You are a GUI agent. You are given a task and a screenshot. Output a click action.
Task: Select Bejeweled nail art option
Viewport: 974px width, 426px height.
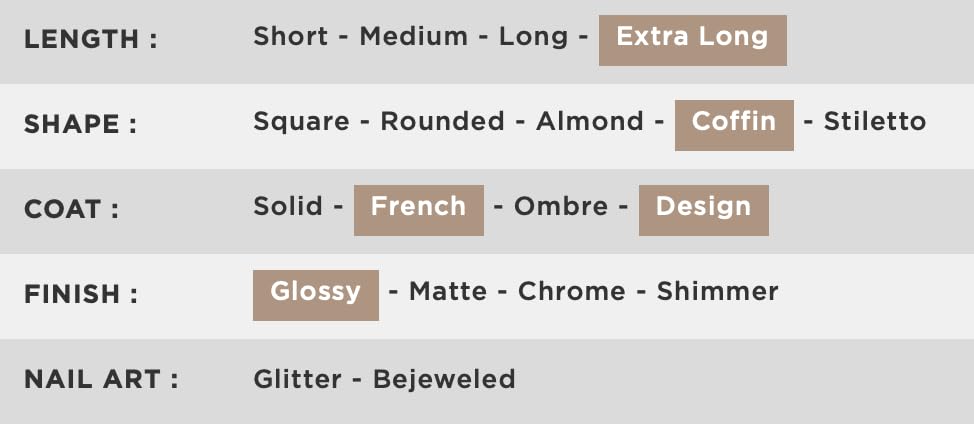click(444, 379)
